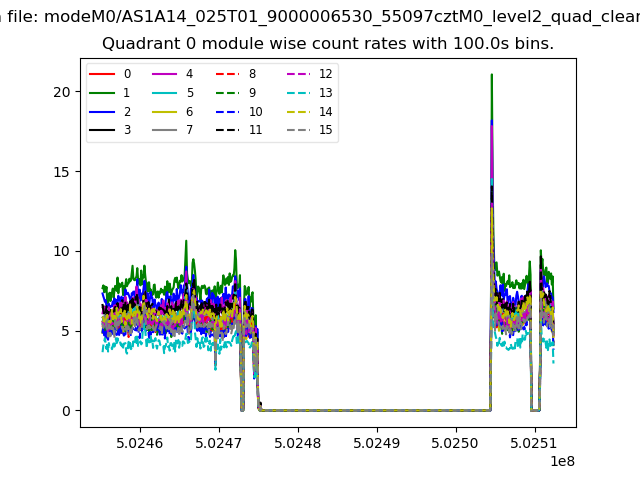Click the black solid legend entry for module 3
The width and height of the screenshot is (640, 480).
[x=103, y=130]
